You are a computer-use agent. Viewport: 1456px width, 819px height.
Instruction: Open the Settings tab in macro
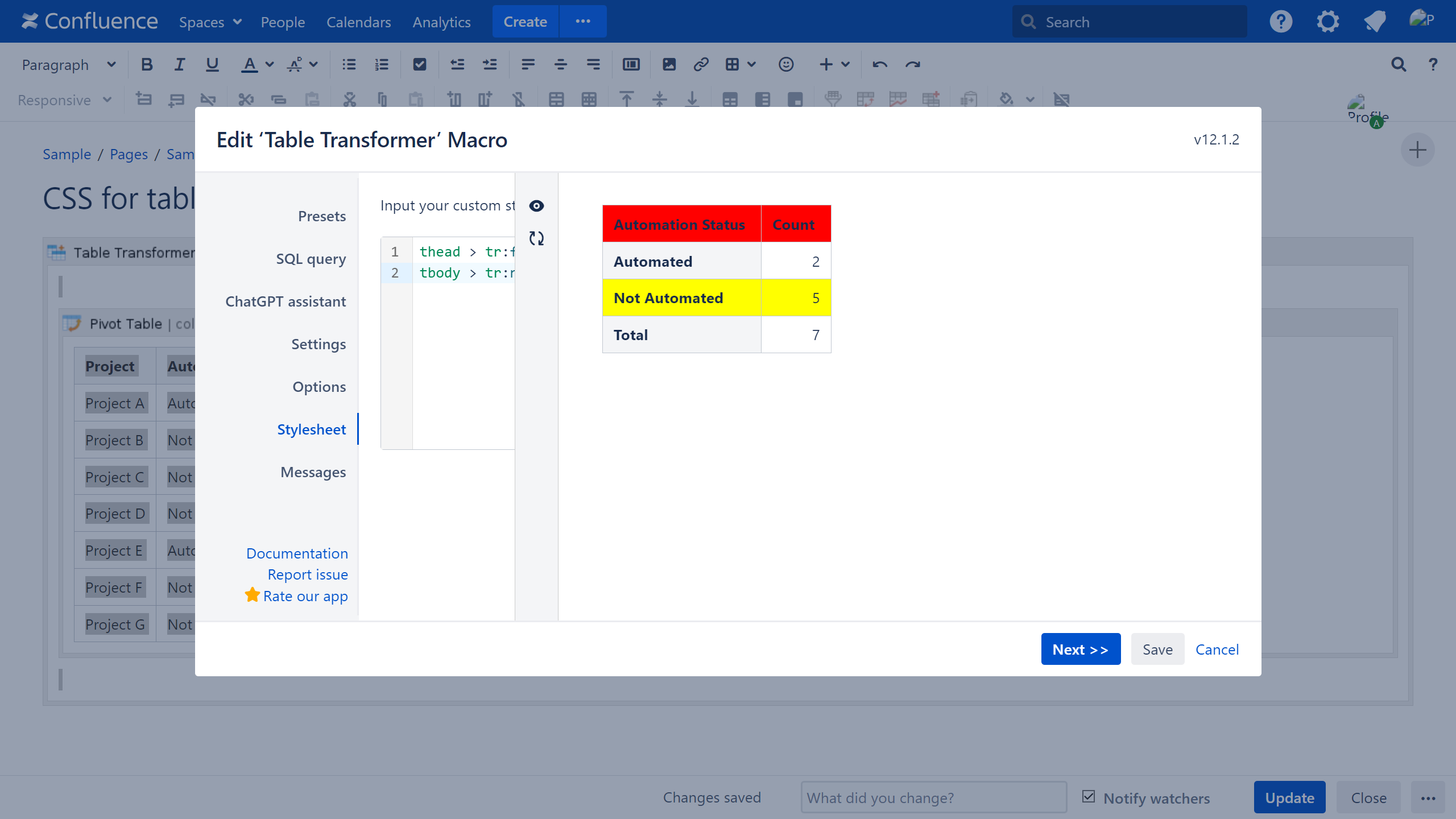(318, 344)
